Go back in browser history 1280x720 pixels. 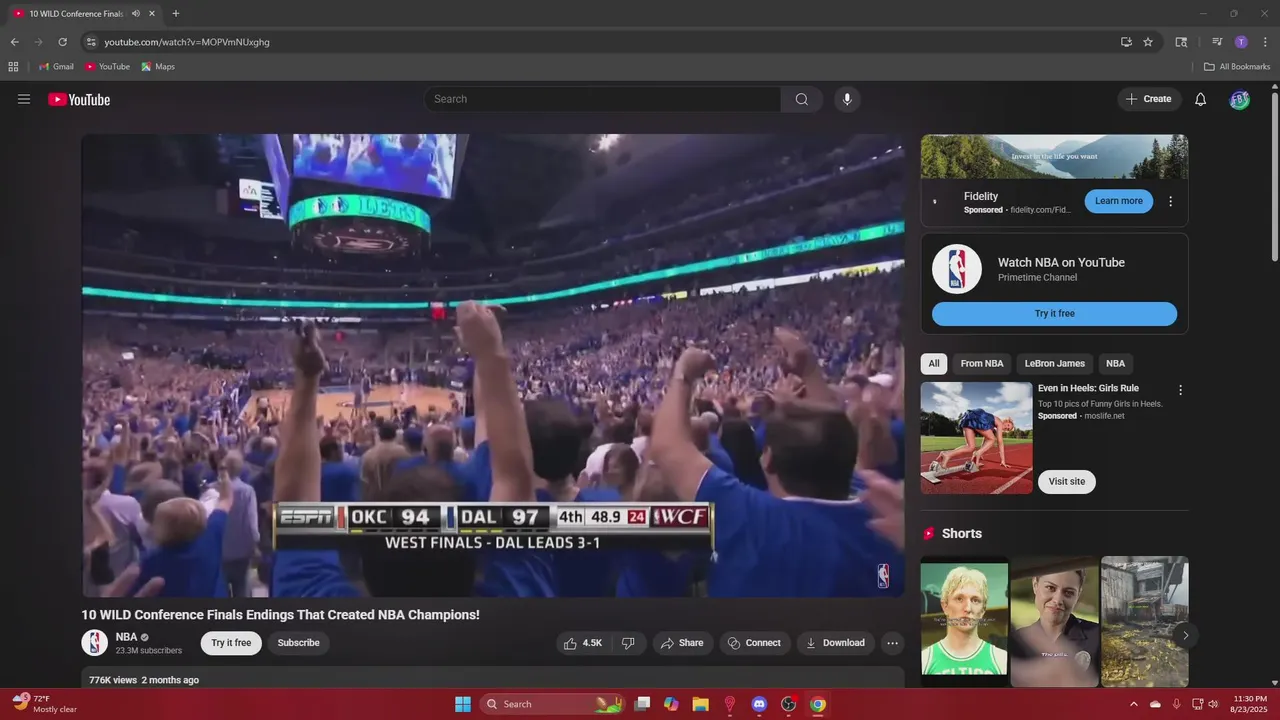click(x=14, y=42)
